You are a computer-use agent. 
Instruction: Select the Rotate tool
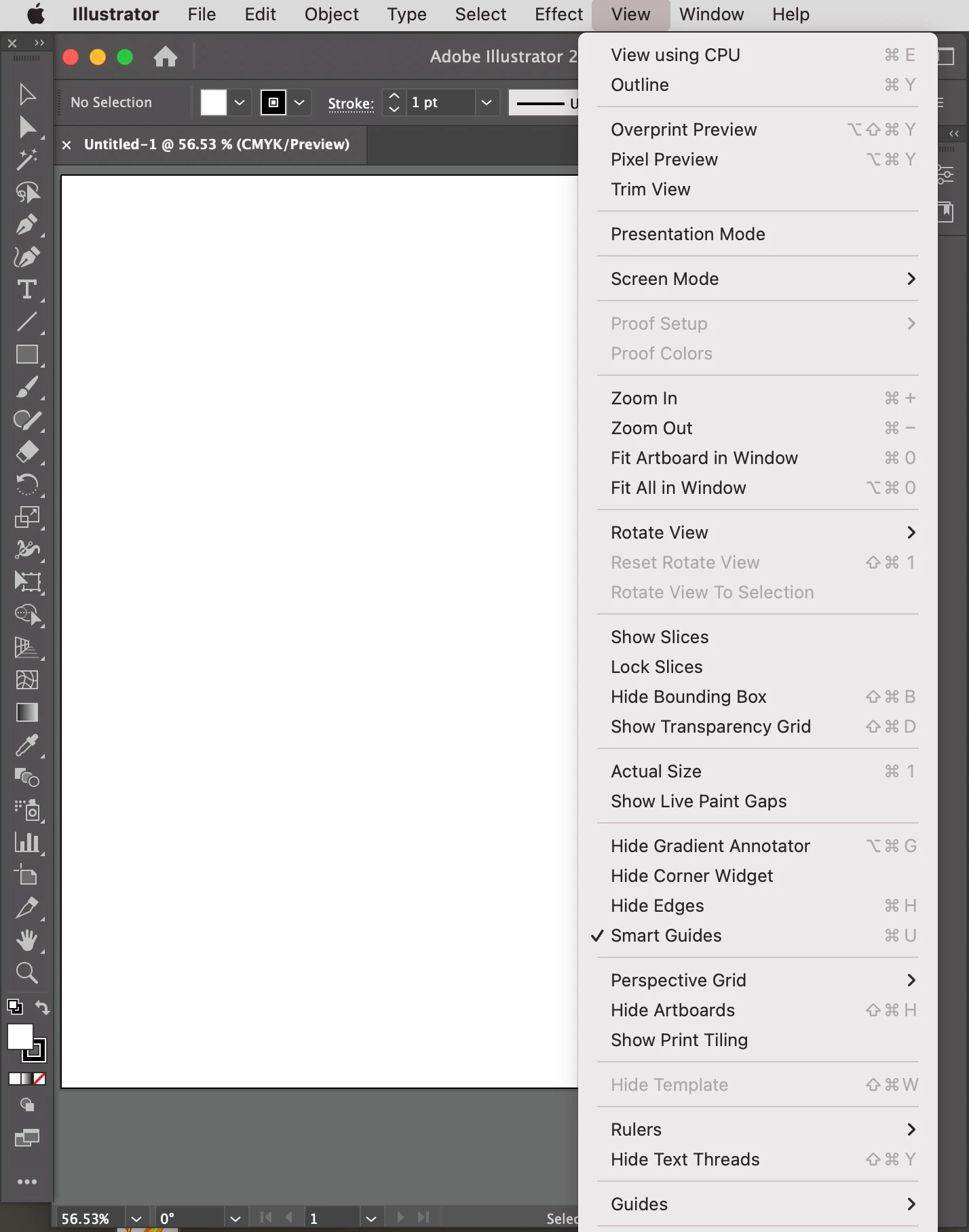(27, 484)
